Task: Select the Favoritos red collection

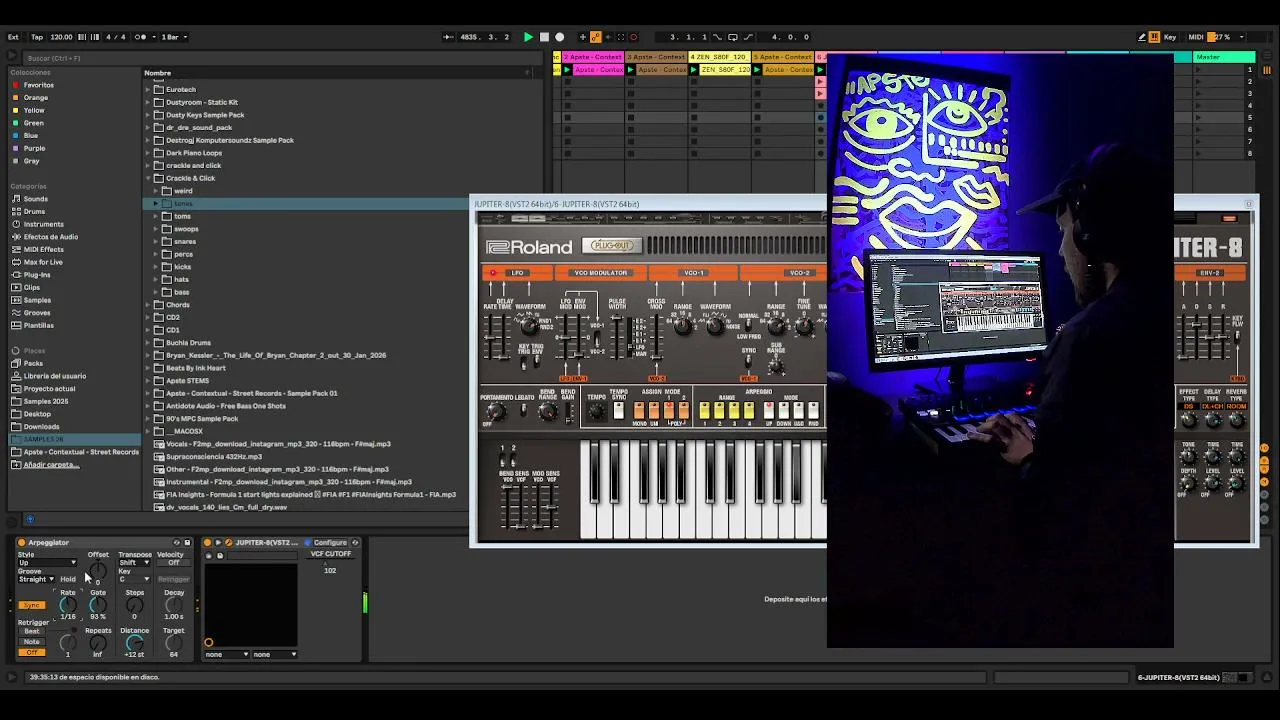Action: click(x=33, y=85)
